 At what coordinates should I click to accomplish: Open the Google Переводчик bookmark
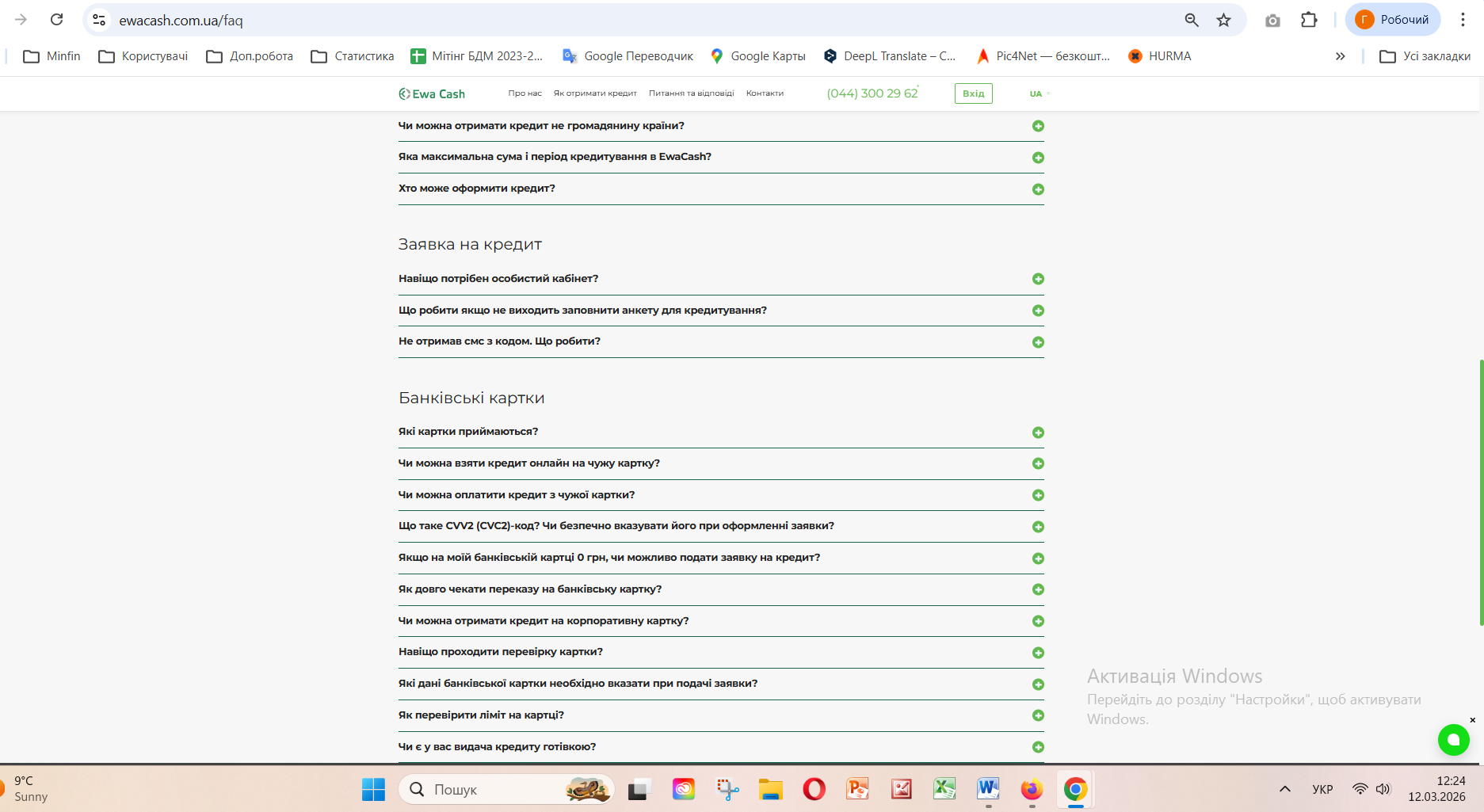[628, 56]
